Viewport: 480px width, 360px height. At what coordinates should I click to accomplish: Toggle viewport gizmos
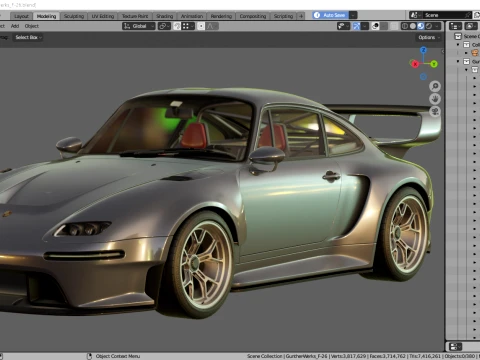tap(356, 26)
